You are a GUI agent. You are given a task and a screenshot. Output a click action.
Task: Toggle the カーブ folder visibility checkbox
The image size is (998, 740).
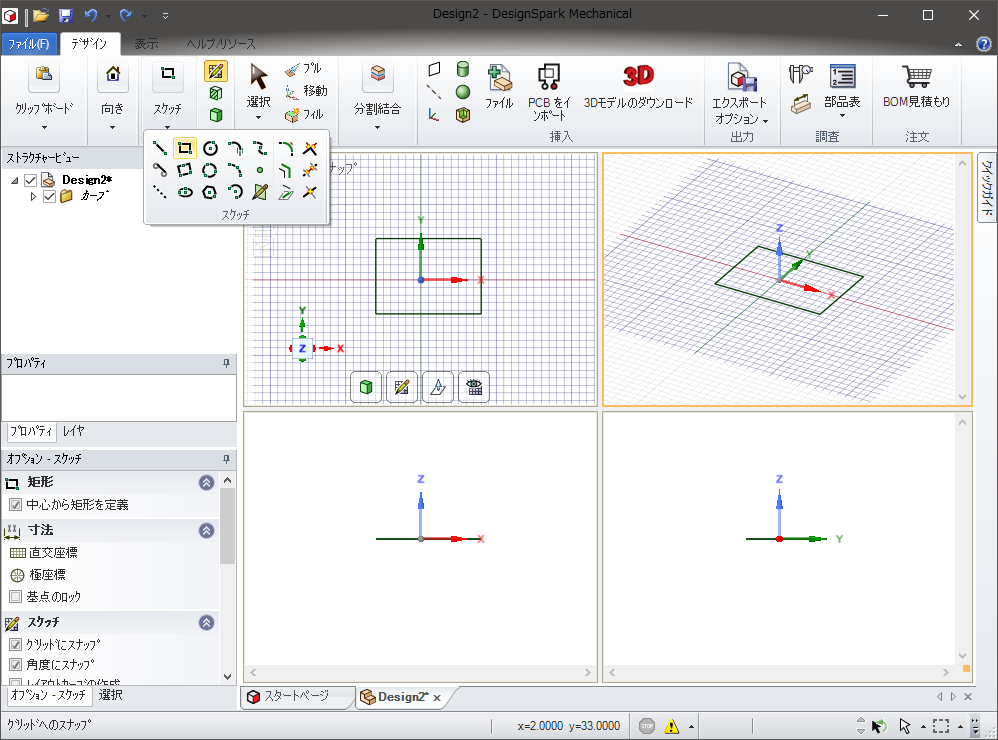[49, 197]
